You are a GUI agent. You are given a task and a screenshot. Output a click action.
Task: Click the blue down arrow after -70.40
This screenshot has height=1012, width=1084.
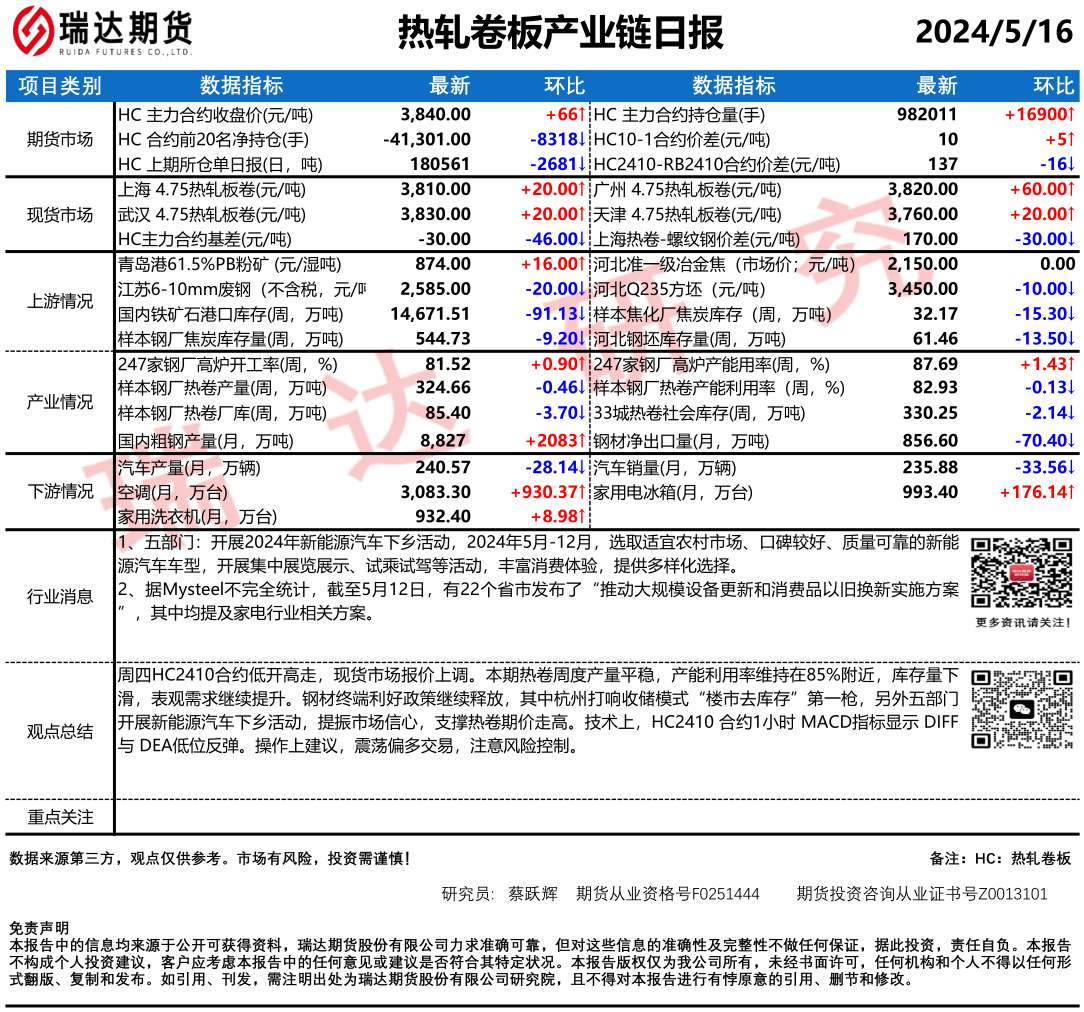pyautogui.click(x=1071, y=440)
